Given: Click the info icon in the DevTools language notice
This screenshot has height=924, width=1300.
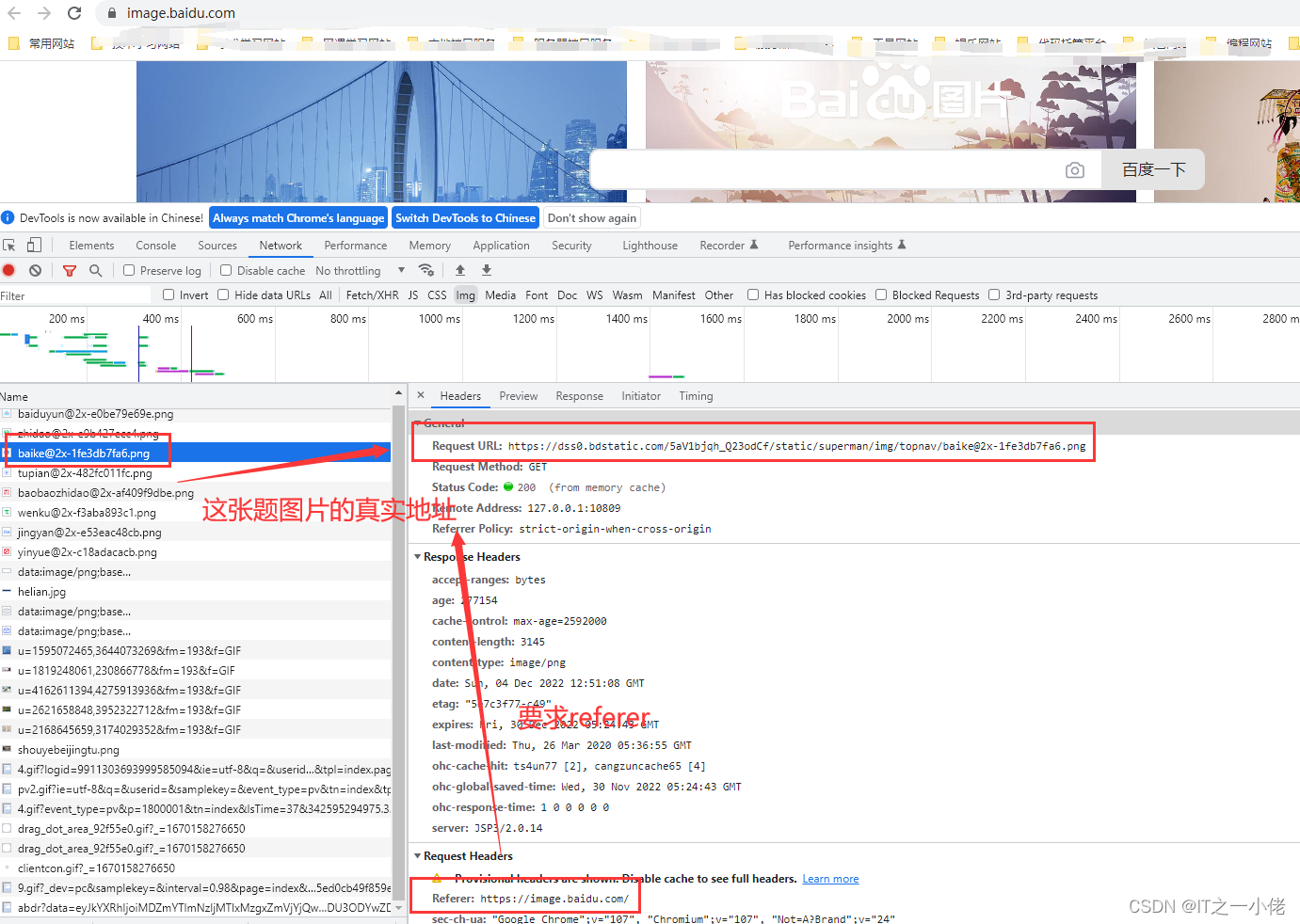Looking at the screenshot, I should point(8,217).
